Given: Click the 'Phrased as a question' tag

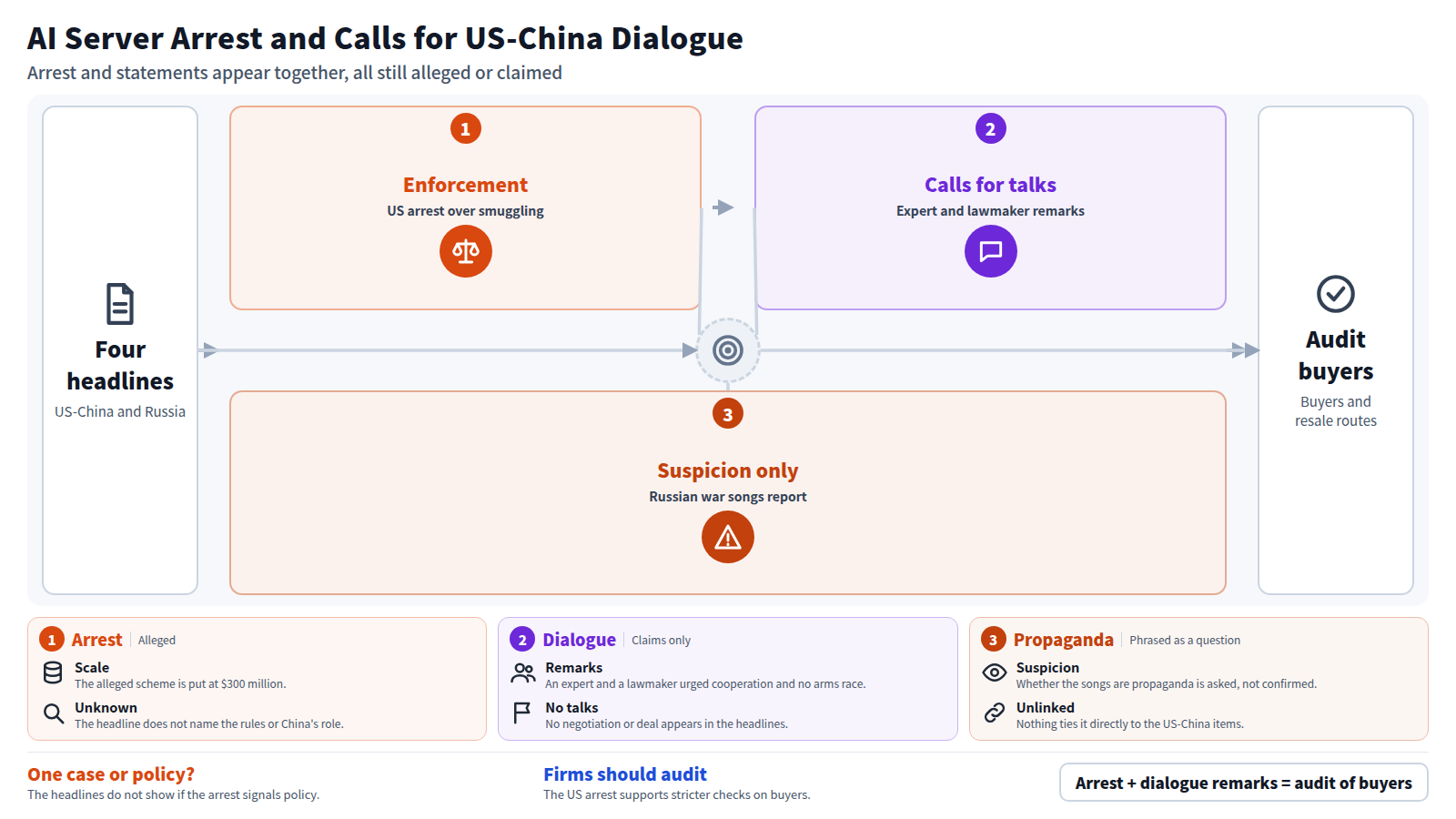Looking at the screenshot, I should [1185, 641].
